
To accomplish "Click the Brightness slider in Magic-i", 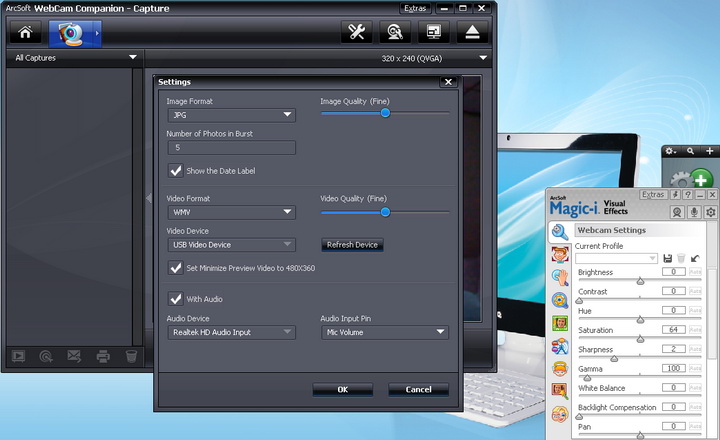I will point(639,281).
